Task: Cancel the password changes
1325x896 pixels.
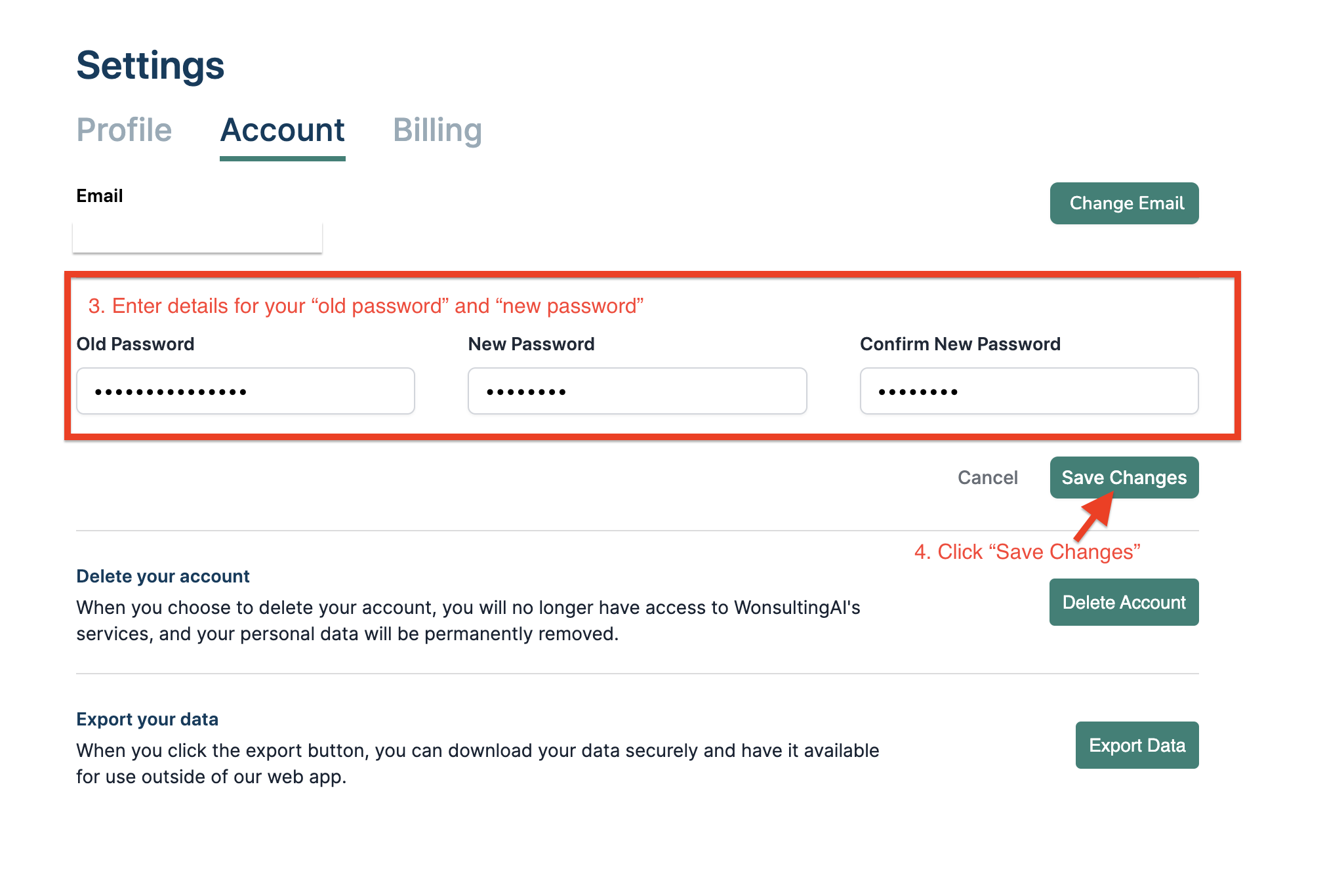Action: coord(987,478)
